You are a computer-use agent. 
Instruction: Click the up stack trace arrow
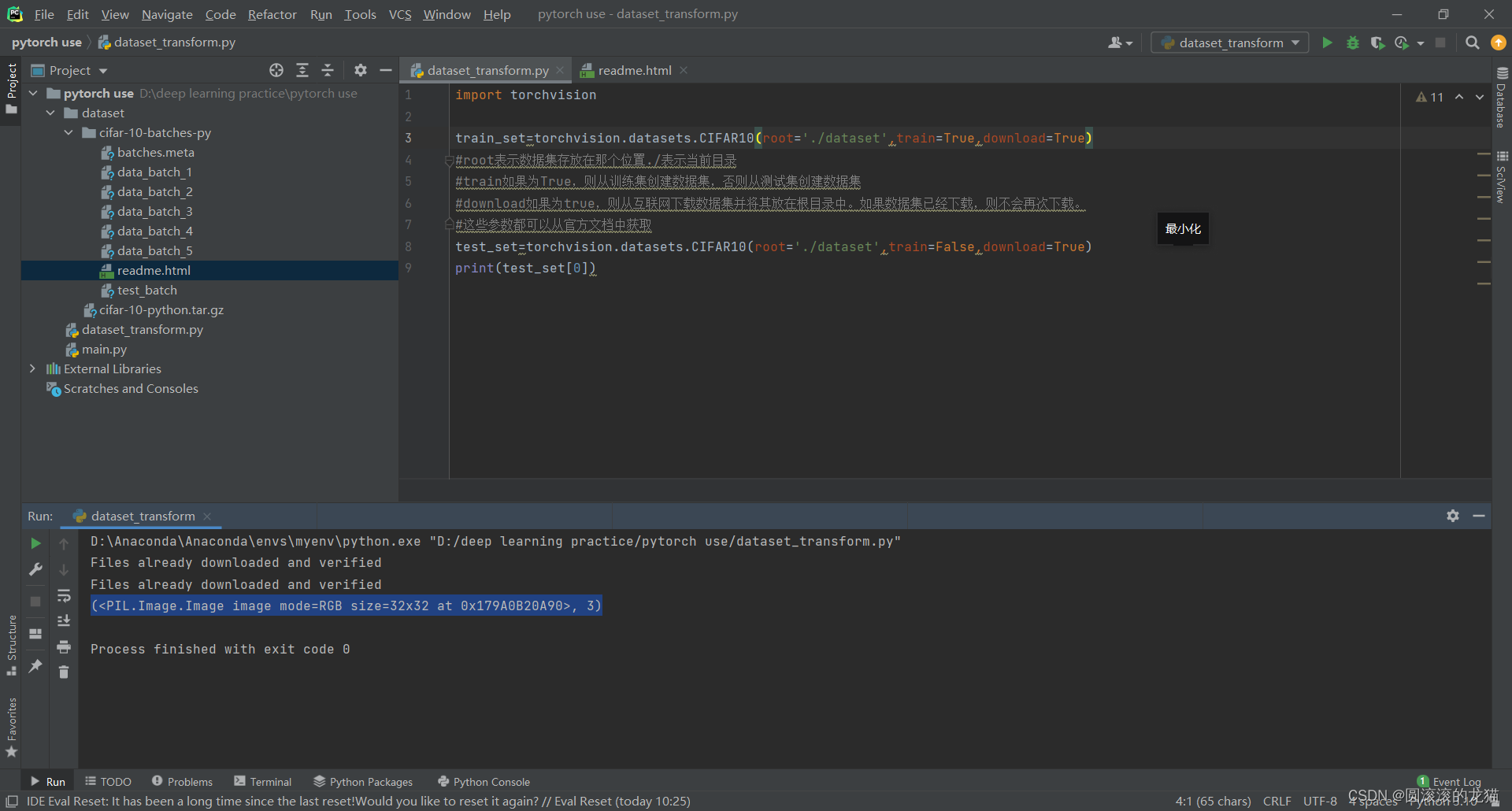pyautogui.click(x=64, y=544)
